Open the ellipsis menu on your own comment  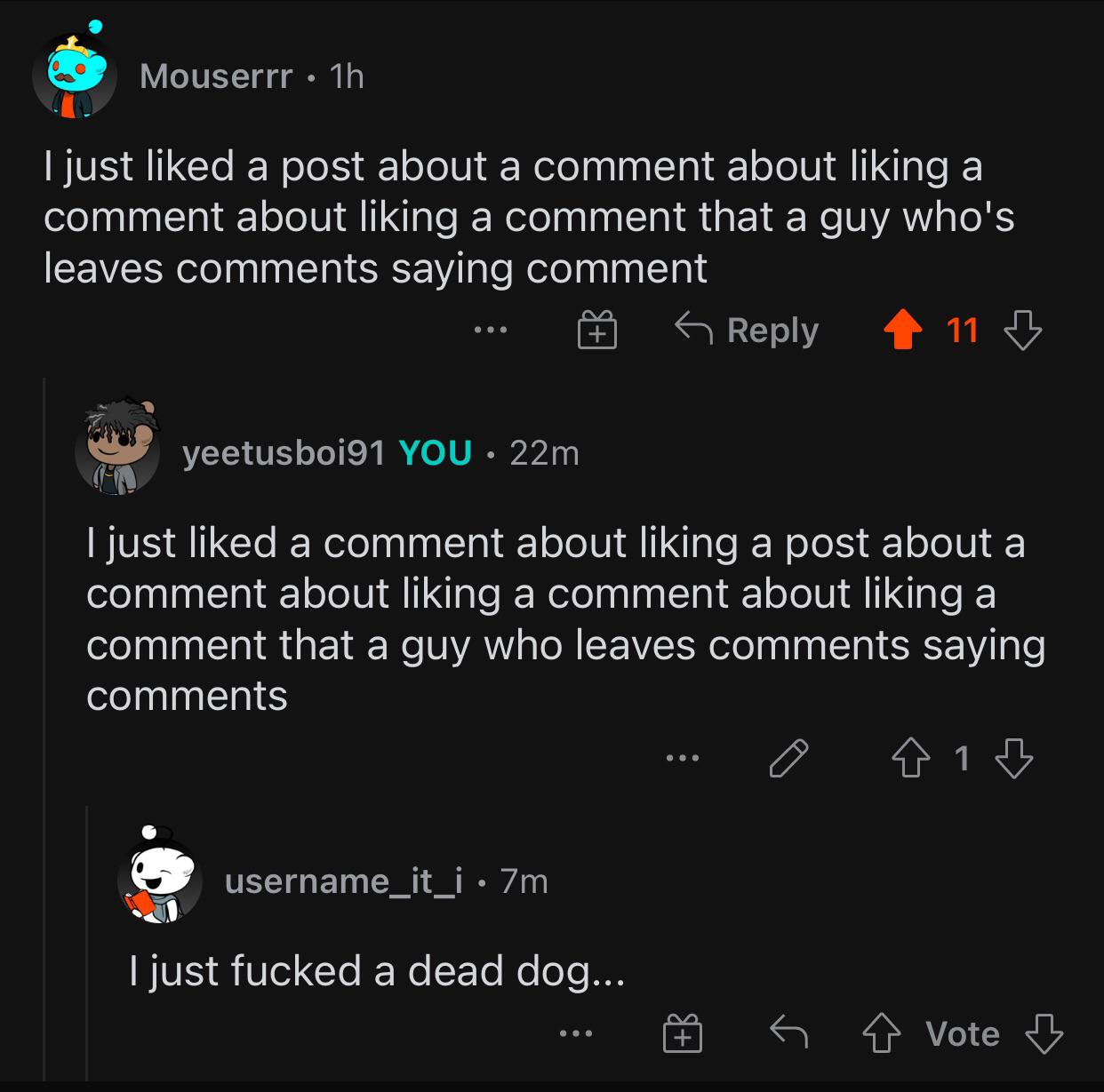pyautogui.click(x=683, y=758)
